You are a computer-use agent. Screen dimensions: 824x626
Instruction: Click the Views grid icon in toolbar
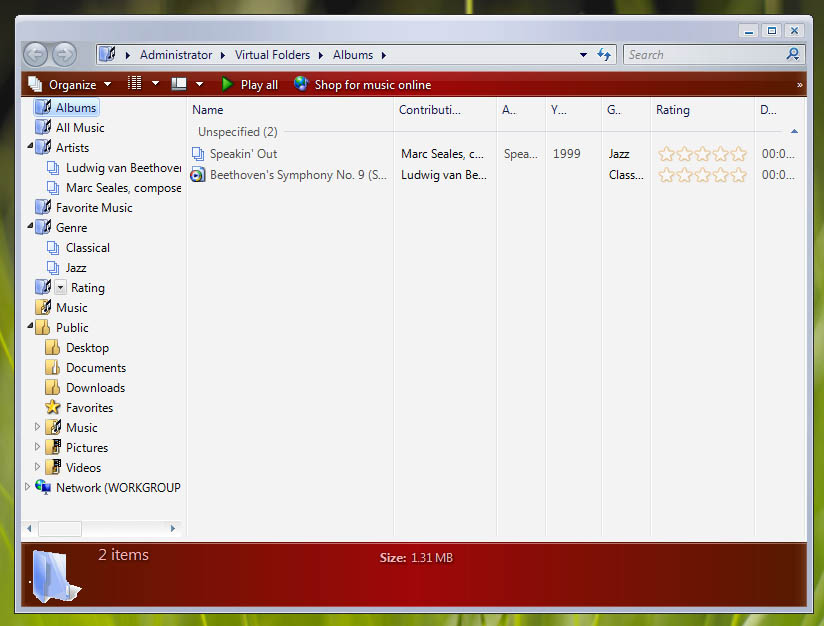(135, 84)
